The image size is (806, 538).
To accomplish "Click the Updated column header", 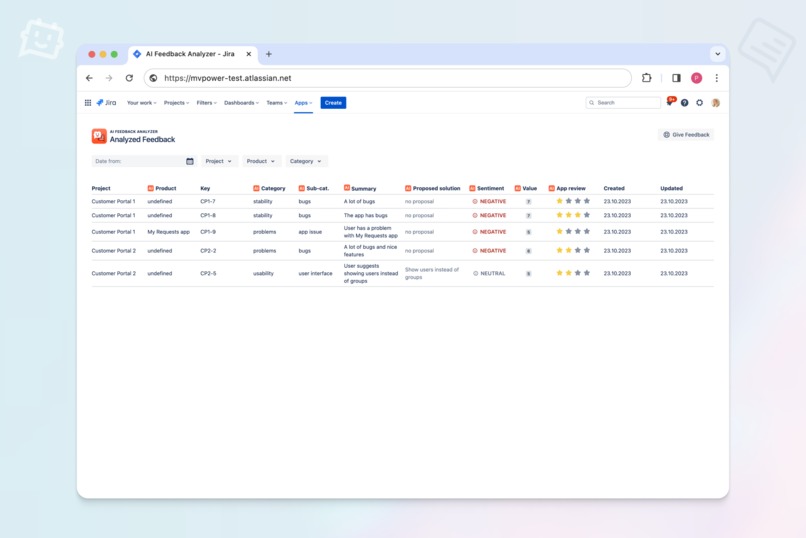I will pyautogui.click(x=671, y=189).
